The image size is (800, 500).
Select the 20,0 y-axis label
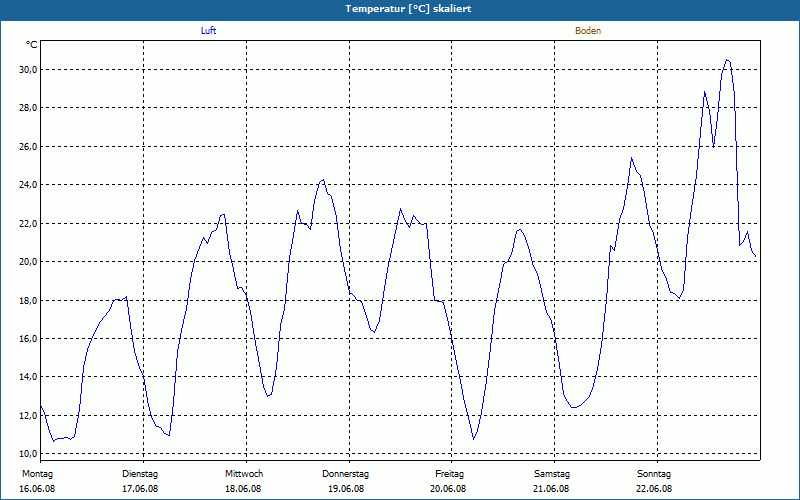[x=28, y=262]
